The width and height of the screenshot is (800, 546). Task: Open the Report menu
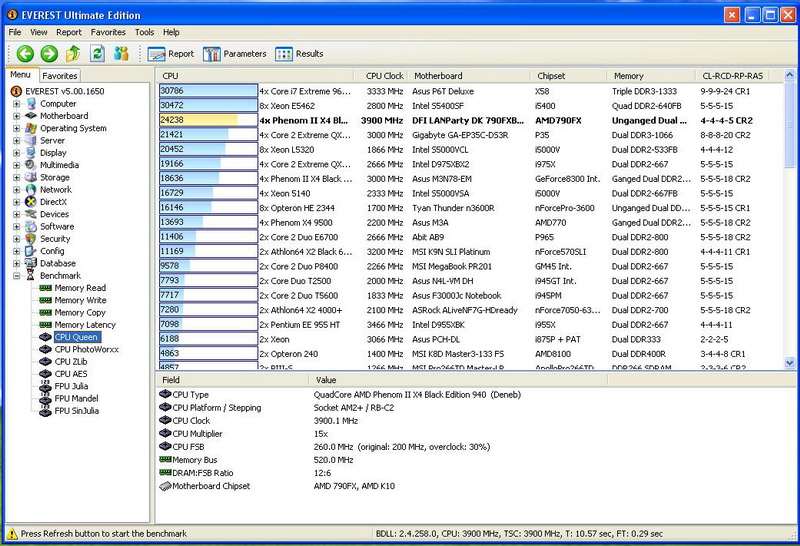coord(69,32)
